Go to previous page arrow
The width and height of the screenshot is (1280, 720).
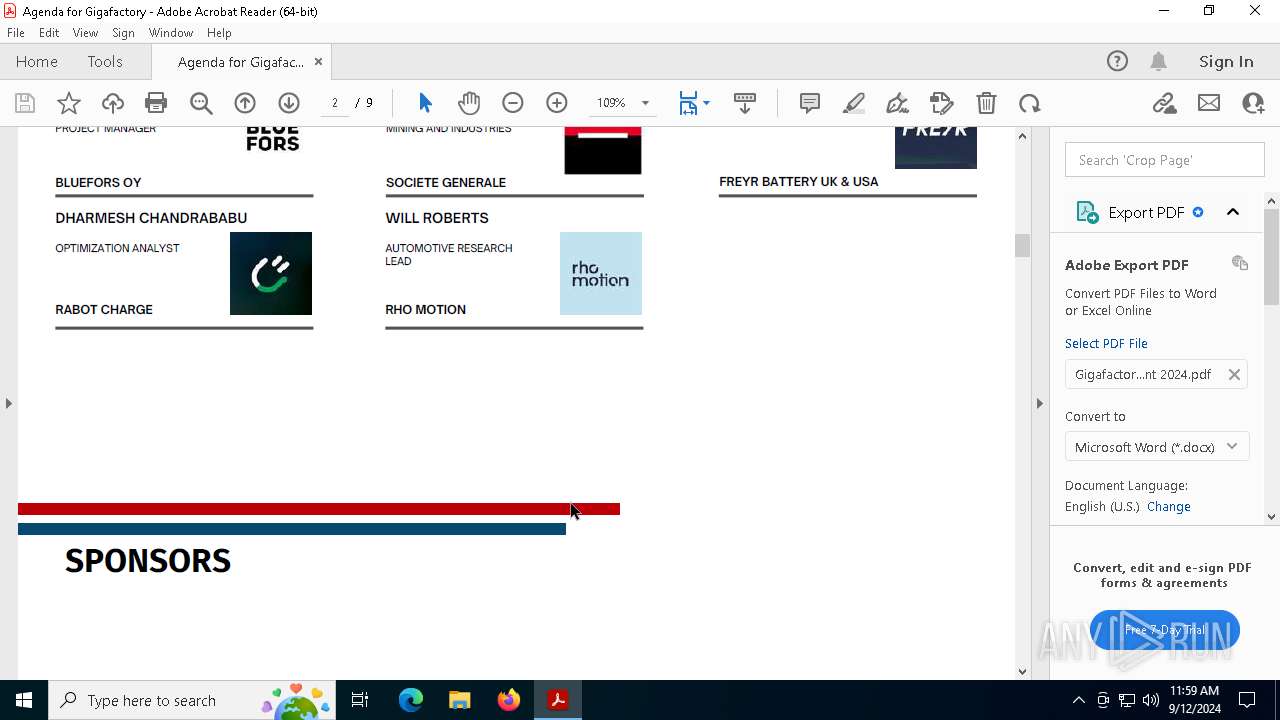pos(245,103)
